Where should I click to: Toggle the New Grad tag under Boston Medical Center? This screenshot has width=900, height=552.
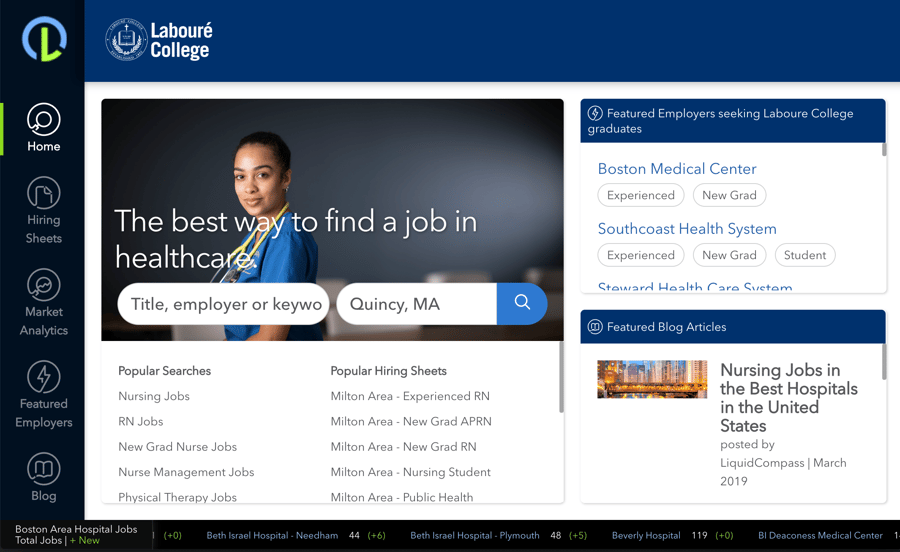(x=729, y=195)
